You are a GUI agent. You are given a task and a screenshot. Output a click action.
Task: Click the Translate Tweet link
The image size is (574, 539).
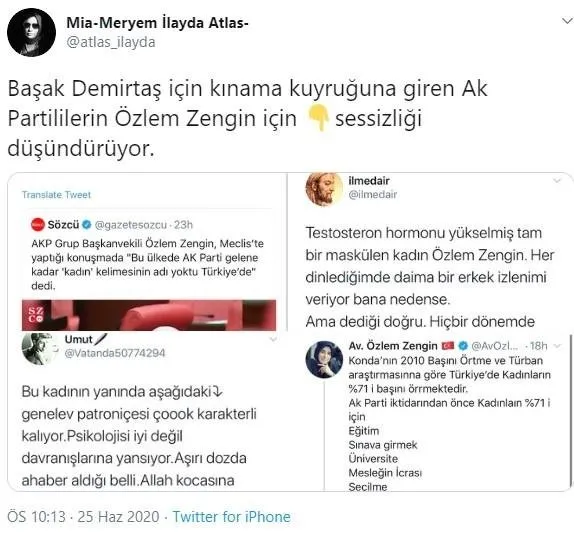pyautogui.click(x=56, y=194)
